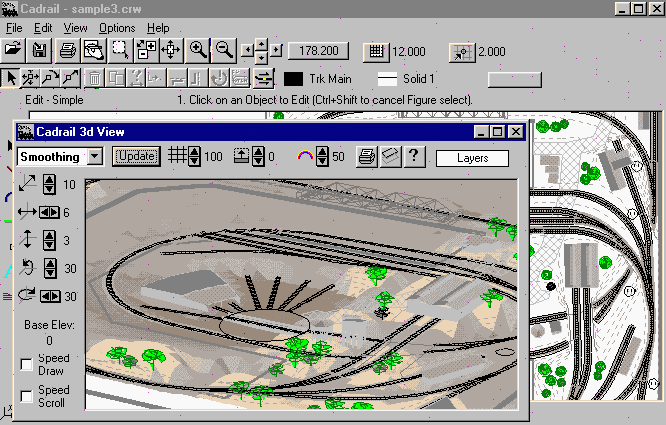Image resolution: width=666 pixels, height=425 pixels.
Task: Click the copy overlapping-squares icon
Action: point(115,78)
